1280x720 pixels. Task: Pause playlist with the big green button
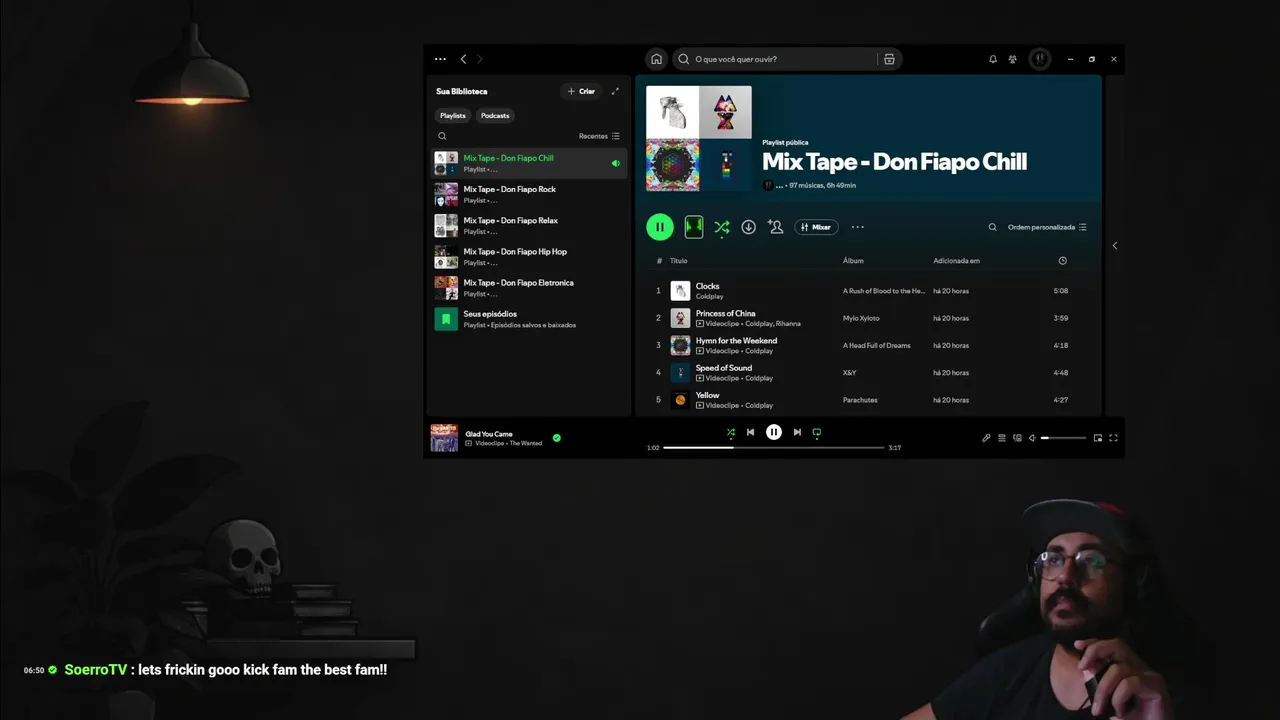click(659, 227)
